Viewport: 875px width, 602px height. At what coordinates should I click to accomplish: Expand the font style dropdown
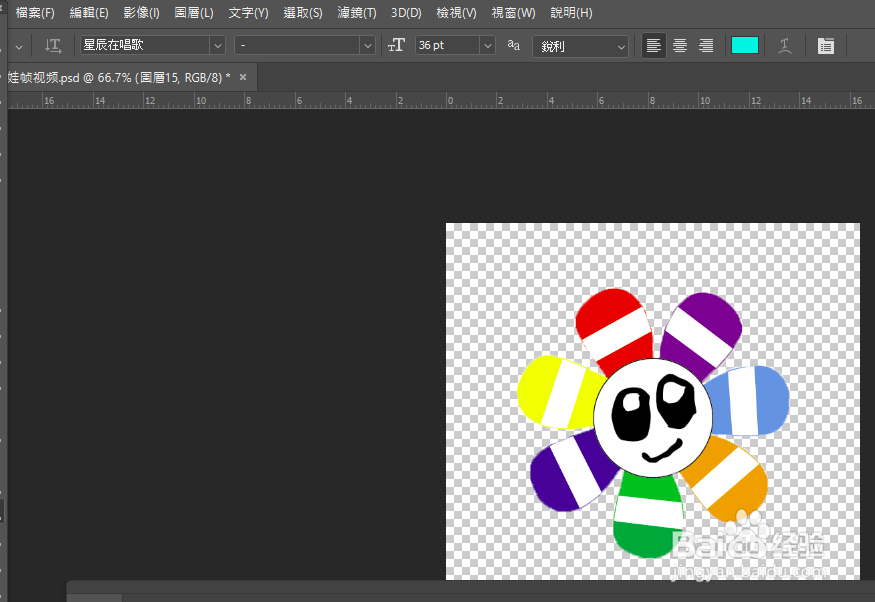click(x=367, y=46)
